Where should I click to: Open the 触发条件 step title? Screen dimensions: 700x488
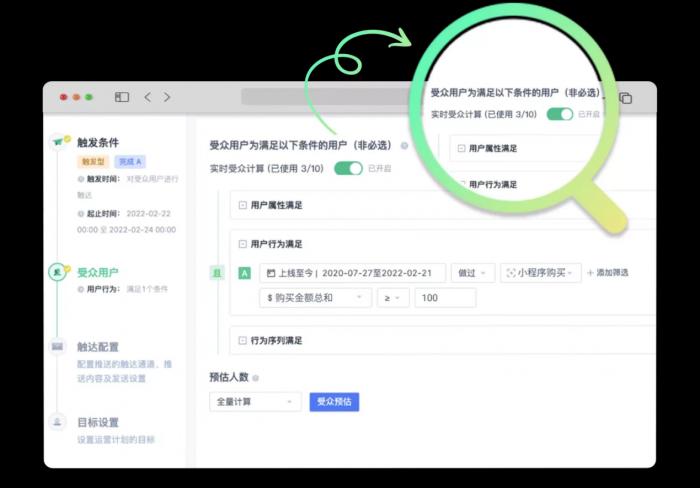coord(98,142)
